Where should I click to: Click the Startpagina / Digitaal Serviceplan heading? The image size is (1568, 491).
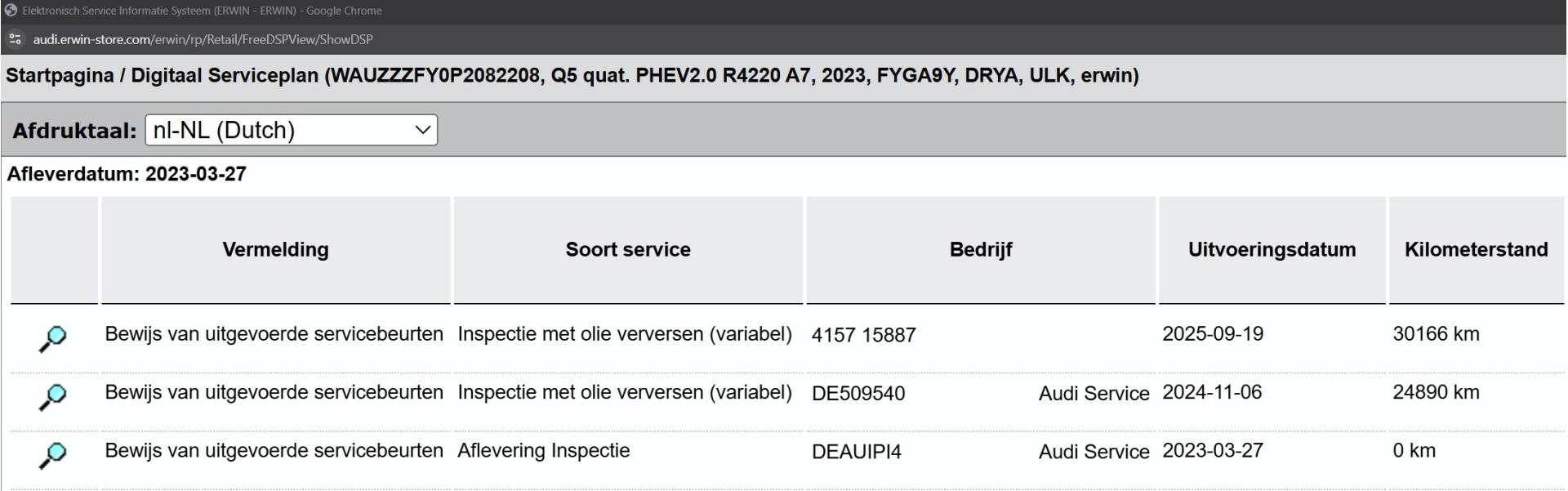(572, 76)
